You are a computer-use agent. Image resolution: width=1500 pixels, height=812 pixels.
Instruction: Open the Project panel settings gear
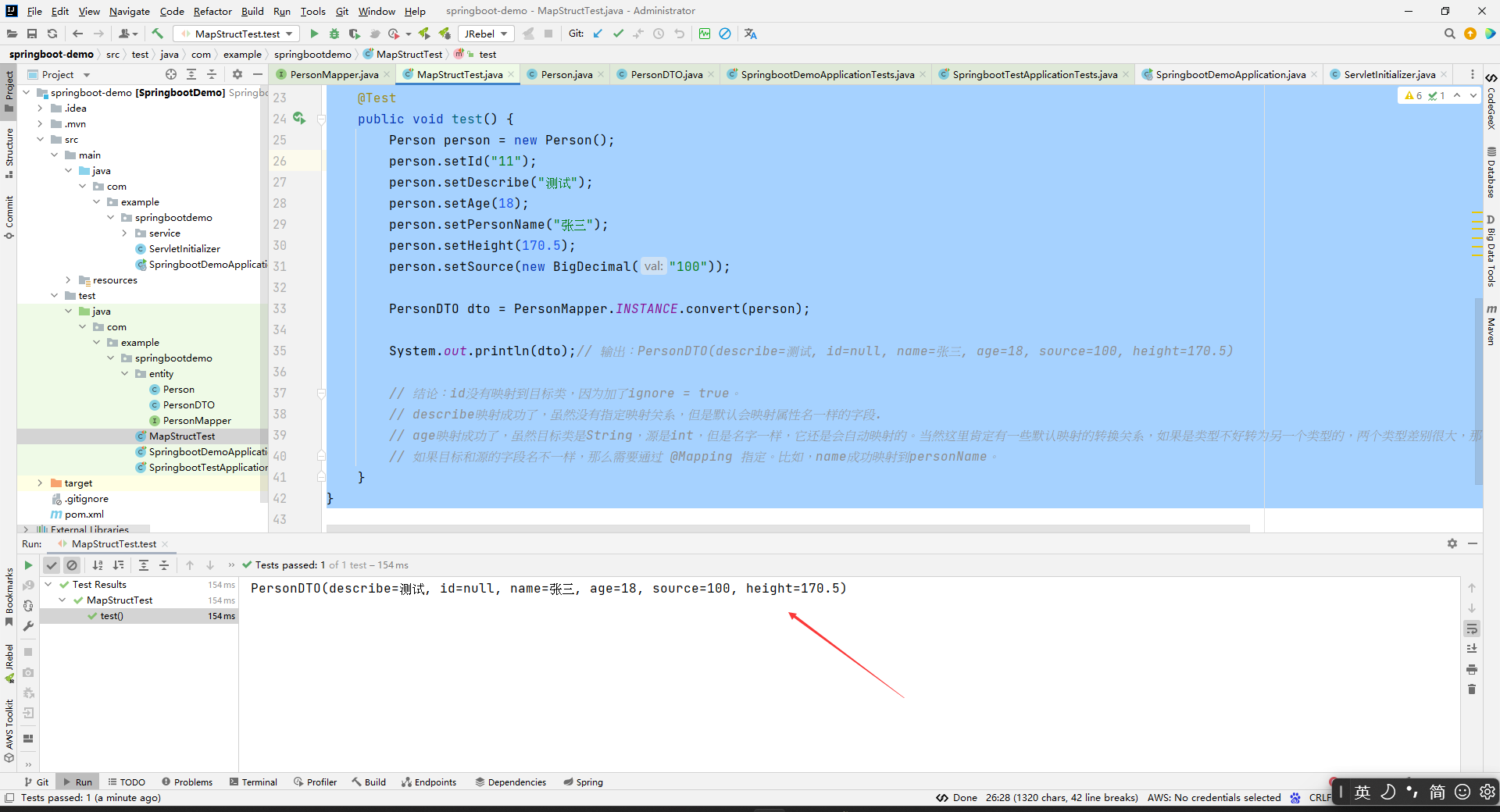click(x=237, y=74)
